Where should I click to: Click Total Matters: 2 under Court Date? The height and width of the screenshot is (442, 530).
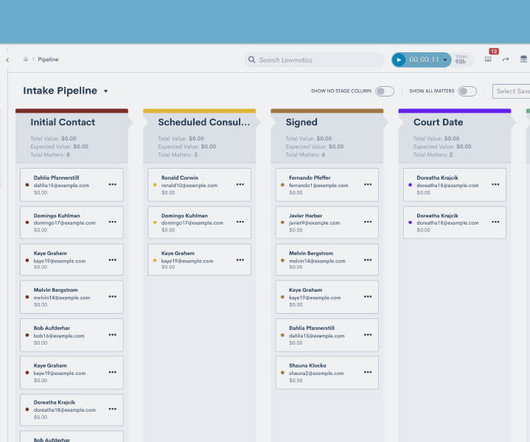433,155
